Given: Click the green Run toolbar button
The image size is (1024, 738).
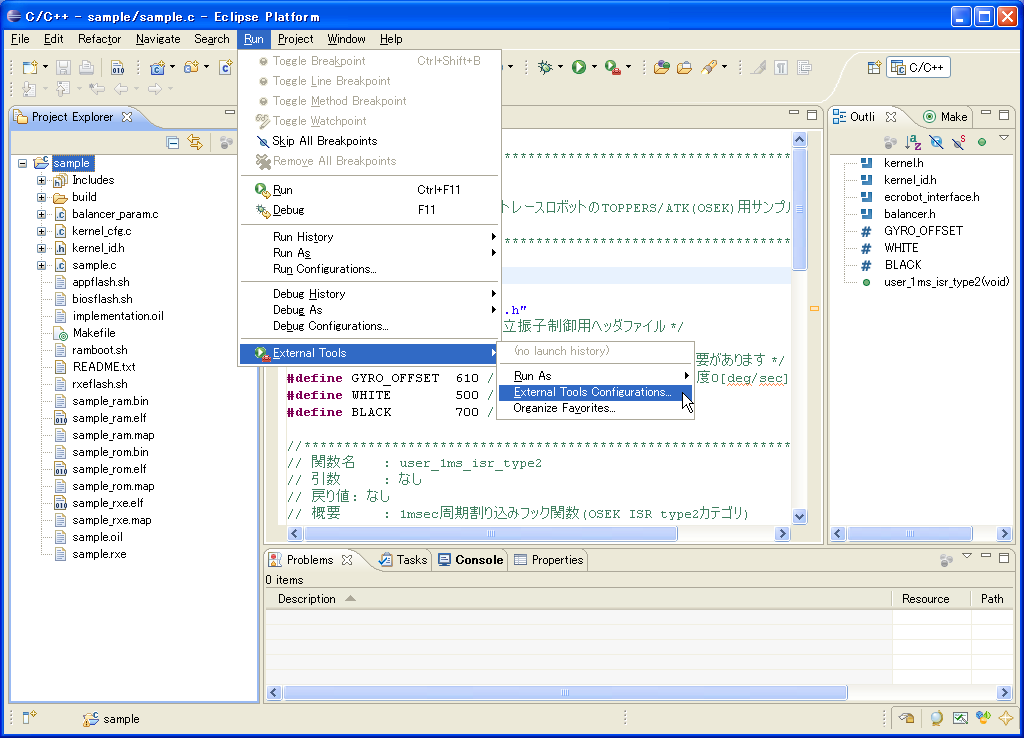Looking at the screenshot, I should (x=579, y=67).
